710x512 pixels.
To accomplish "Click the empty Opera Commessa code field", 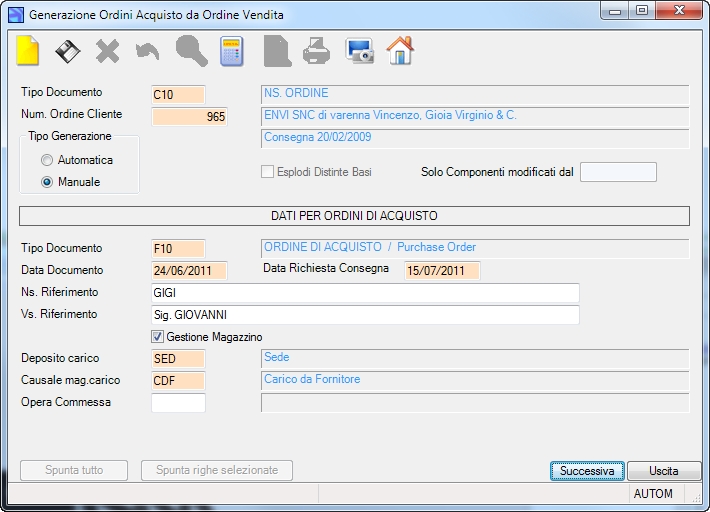I will [x=178, y=403].
